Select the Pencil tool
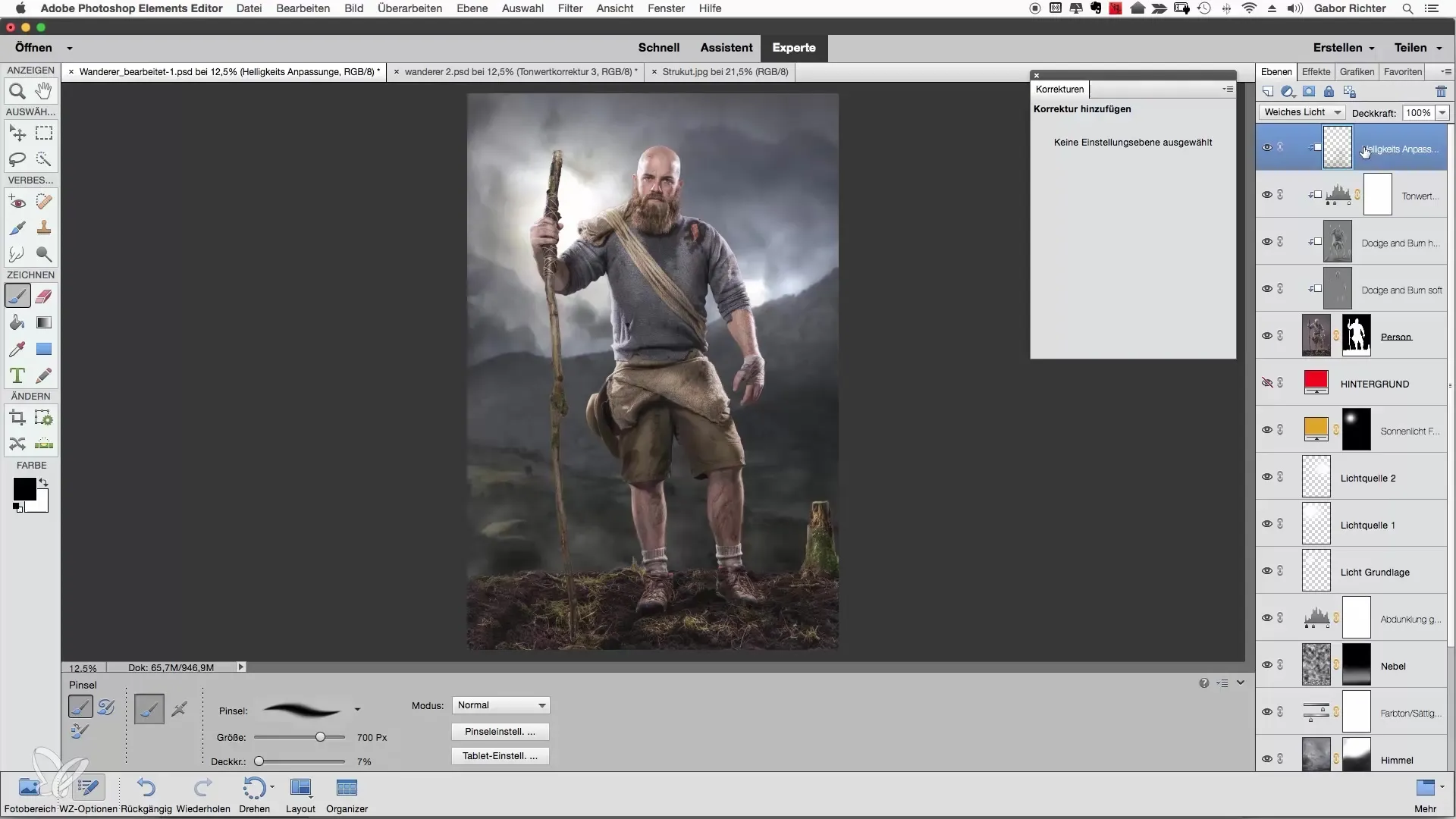 click(x=44, y=375)
